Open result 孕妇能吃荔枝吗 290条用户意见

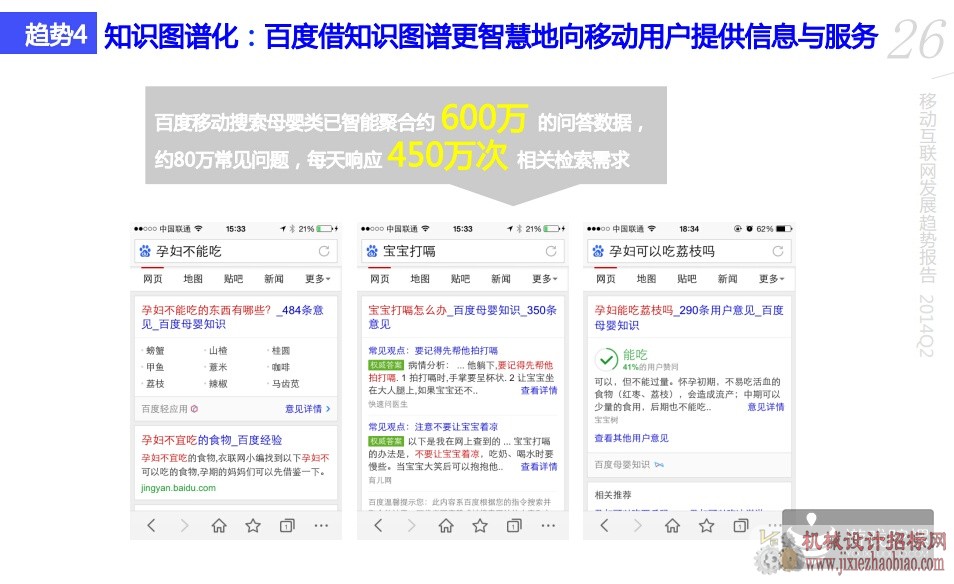tap(689, 318)
